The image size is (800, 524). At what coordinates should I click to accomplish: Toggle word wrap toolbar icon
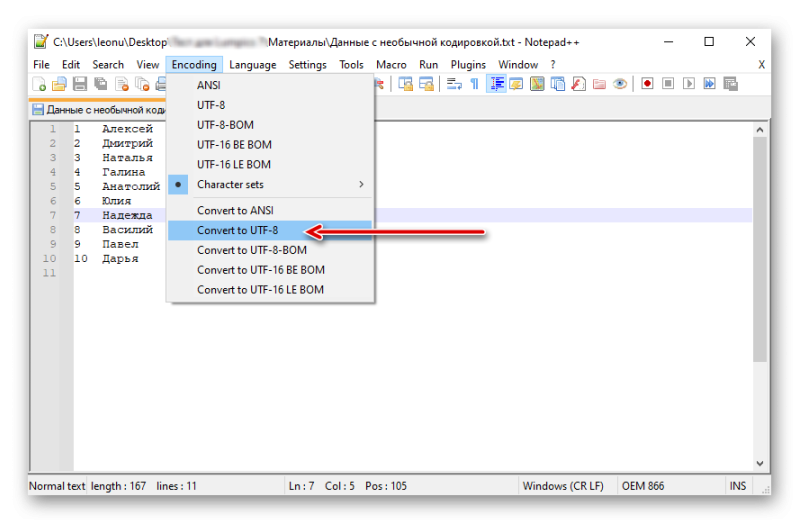[x=454, y=84]
